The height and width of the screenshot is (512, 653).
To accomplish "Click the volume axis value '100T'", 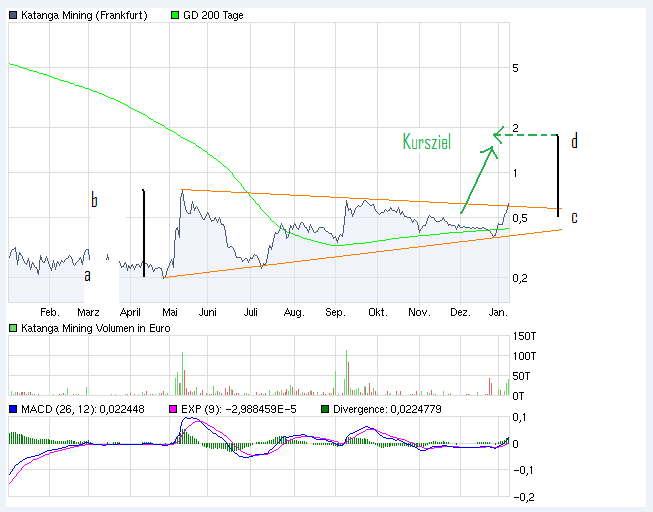I will [x=524, y=356].
